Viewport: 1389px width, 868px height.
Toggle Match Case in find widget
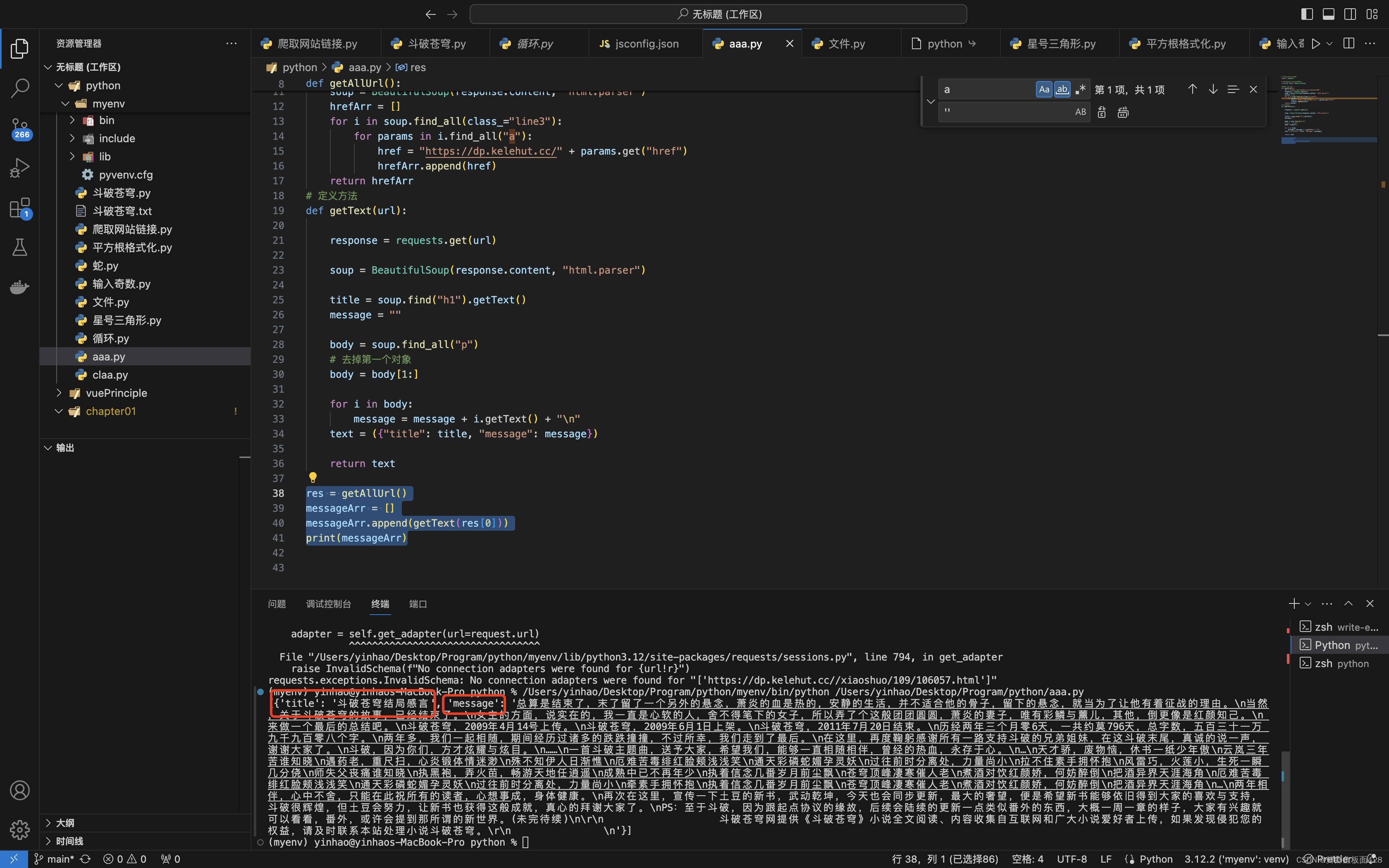1044,89
